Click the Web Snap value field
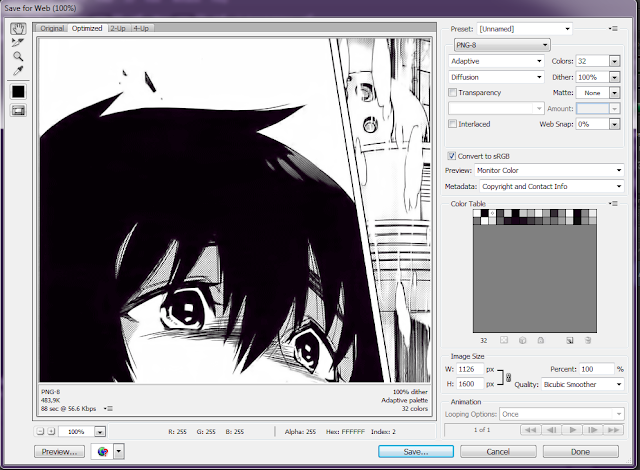The height and width of the screenshot is (470, 640). tap(592, 124)
